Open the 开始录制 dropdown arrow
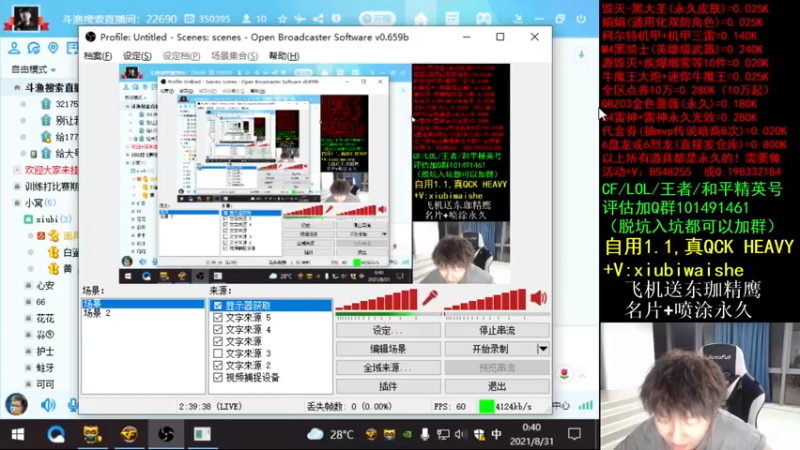Viewport: 800px width, 450px height. coord(543,349)
